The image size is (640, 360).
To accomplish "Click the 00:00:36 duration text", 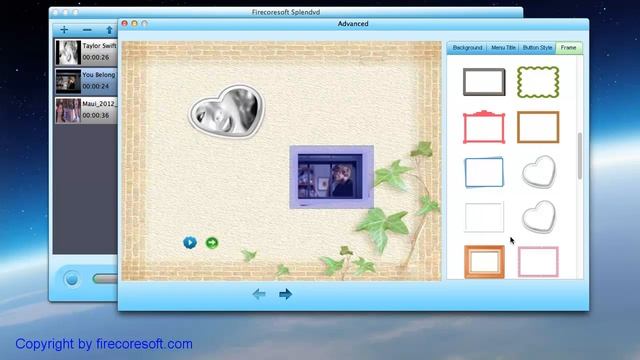I will [96, 116].
